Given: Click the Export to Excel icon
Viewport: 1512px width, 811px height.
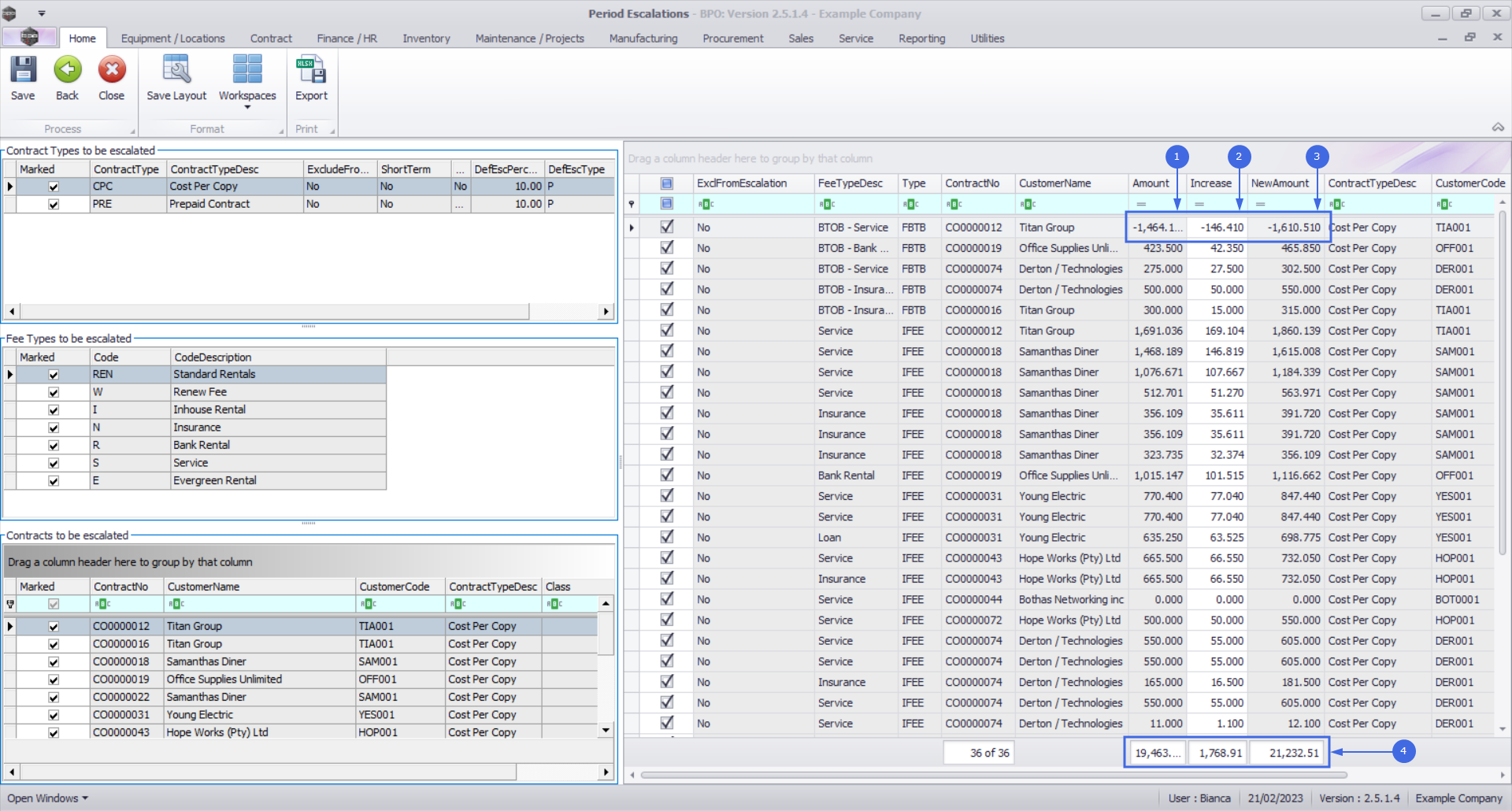Looking at the screenshot, I should (311, 71).
